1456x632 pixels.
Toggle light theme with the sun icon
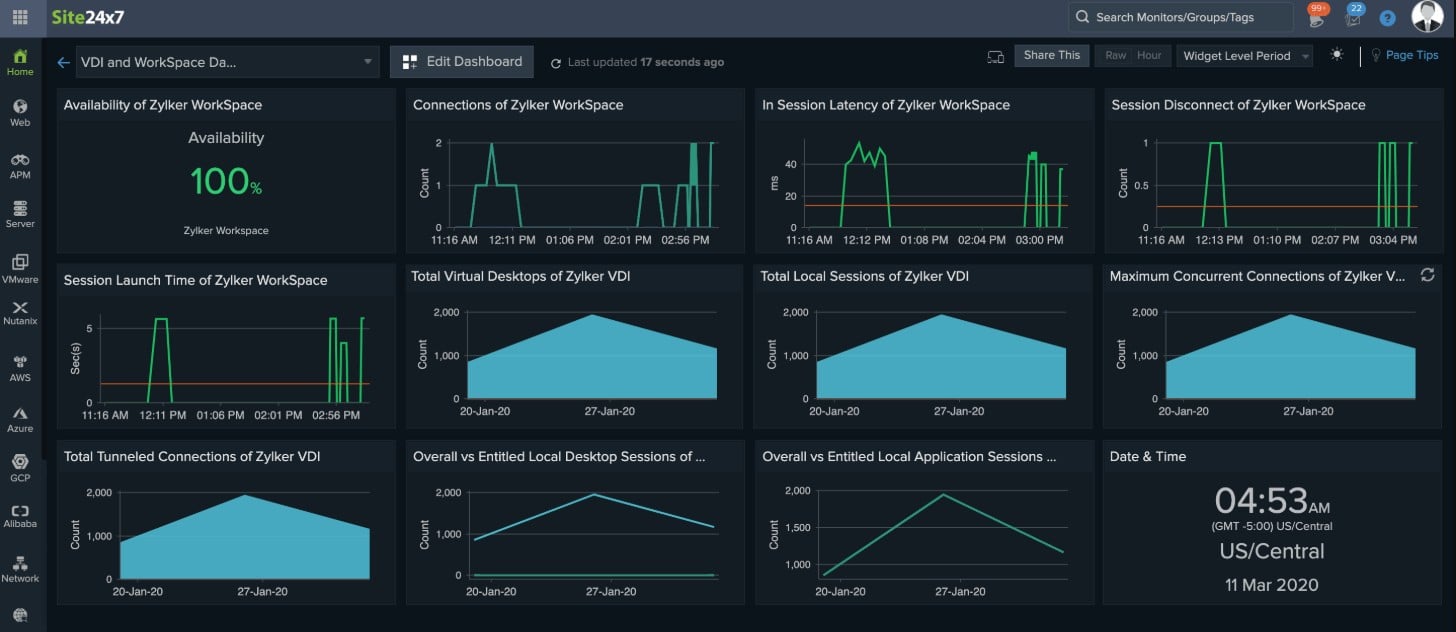click(x=1337, y=55)
